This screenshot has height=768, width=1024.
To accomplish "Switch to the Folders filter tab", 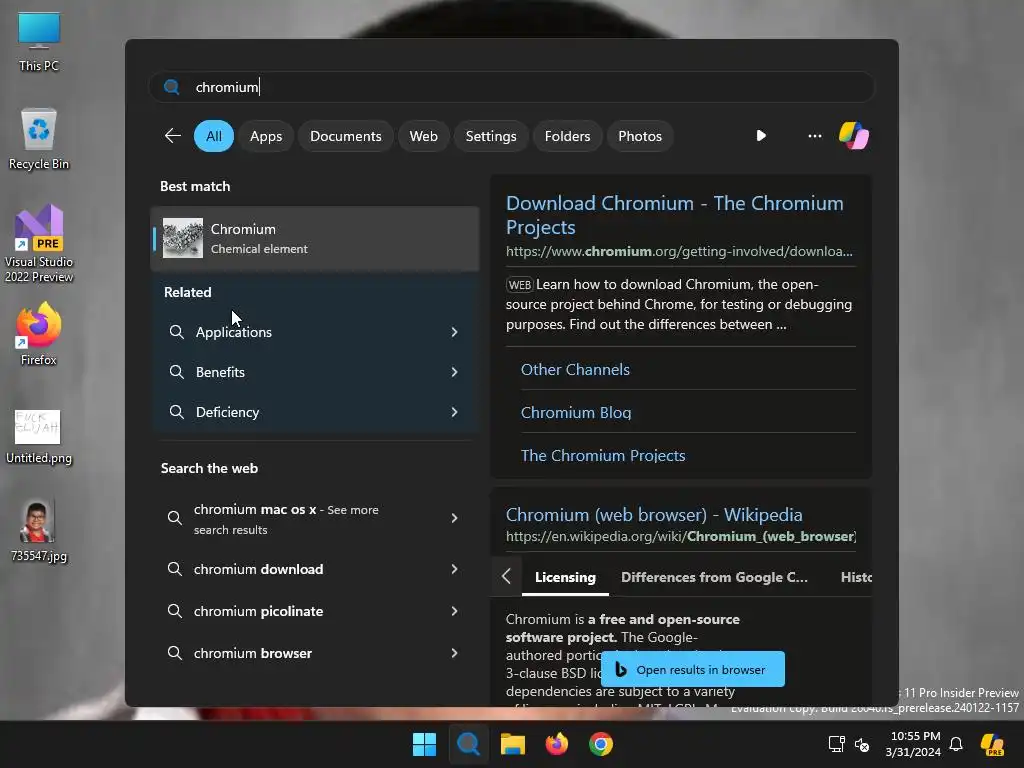I will tap(567, 136).
